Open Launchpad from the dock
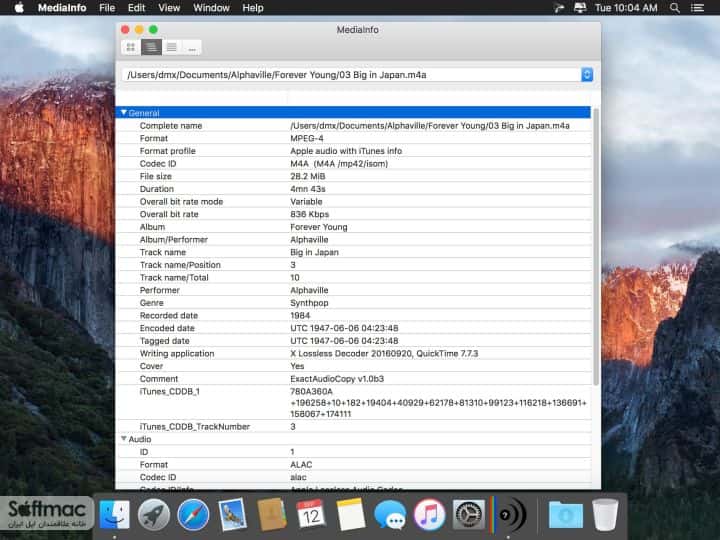This screenshot has width=720, height=540. pos(154,514)
